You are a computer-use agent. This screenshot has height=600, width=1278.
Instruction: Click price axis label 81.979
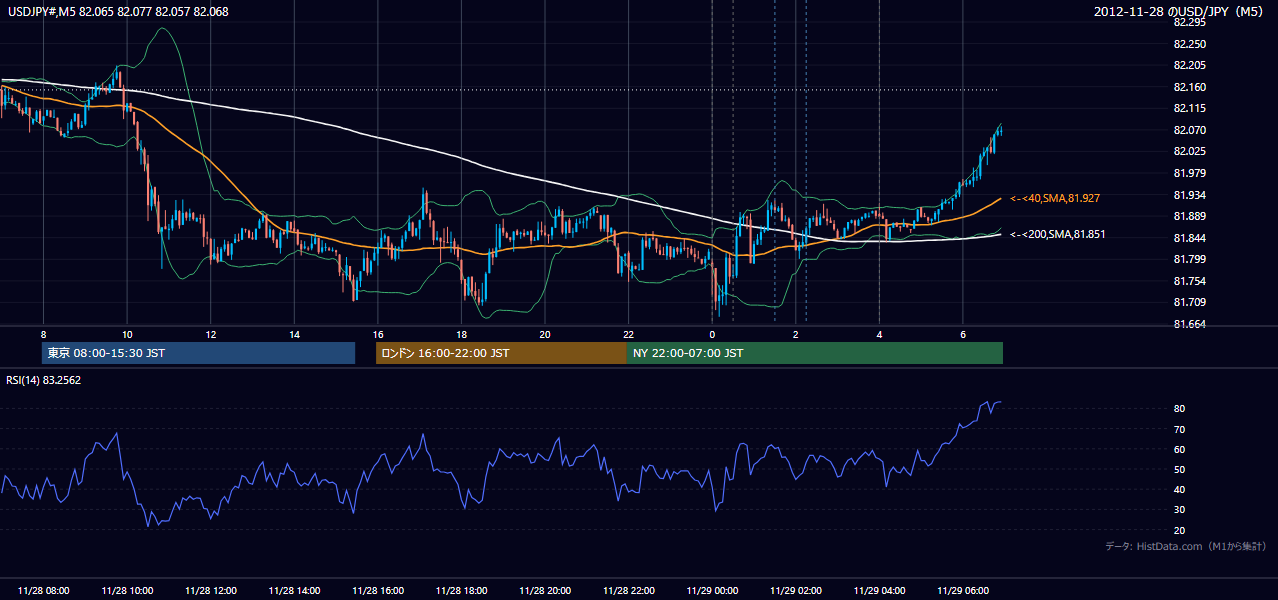pyautogui.click(x=1188, y=173)
